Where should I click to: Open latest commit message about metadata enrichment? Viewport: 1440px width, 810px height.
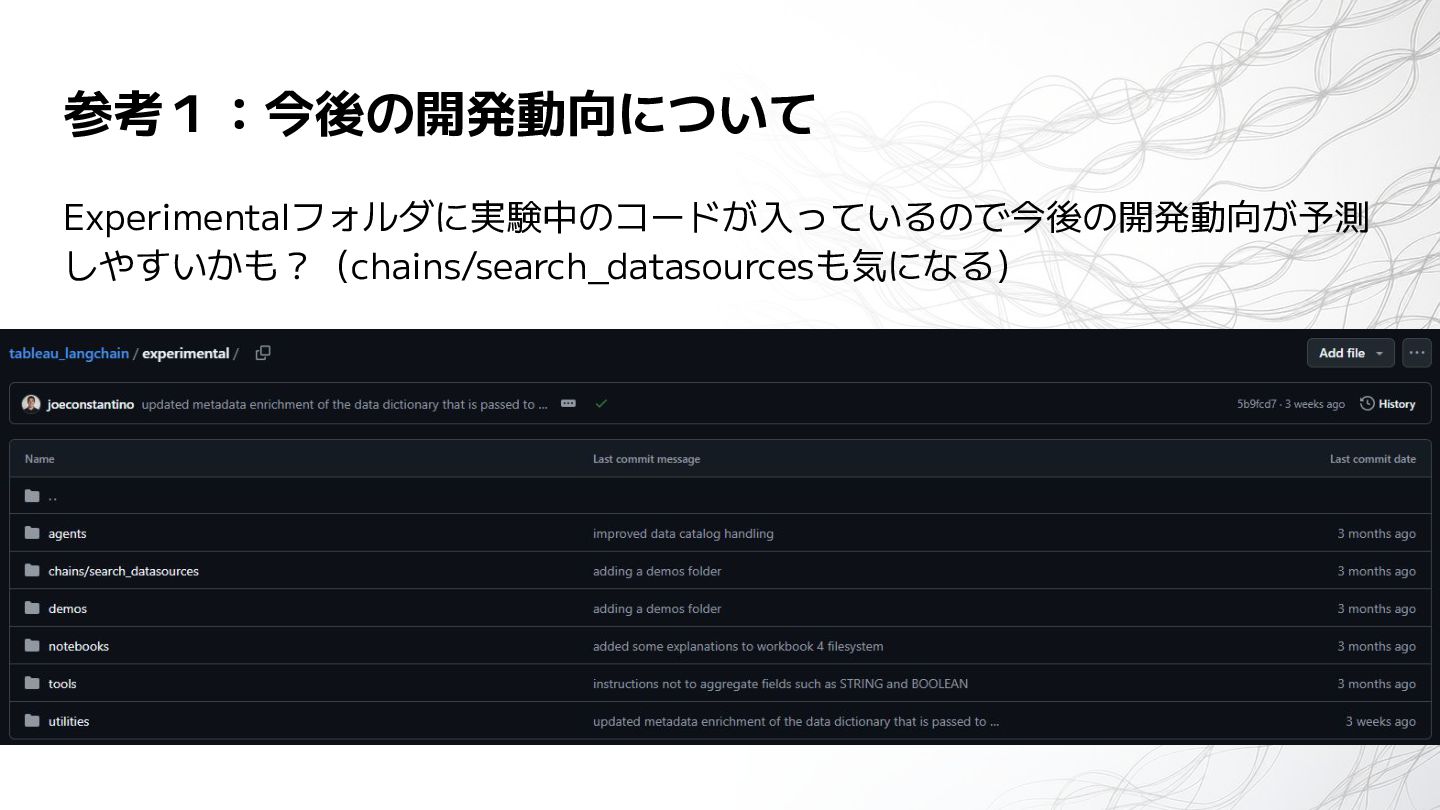pyautogui.click(x=345, y=404)
